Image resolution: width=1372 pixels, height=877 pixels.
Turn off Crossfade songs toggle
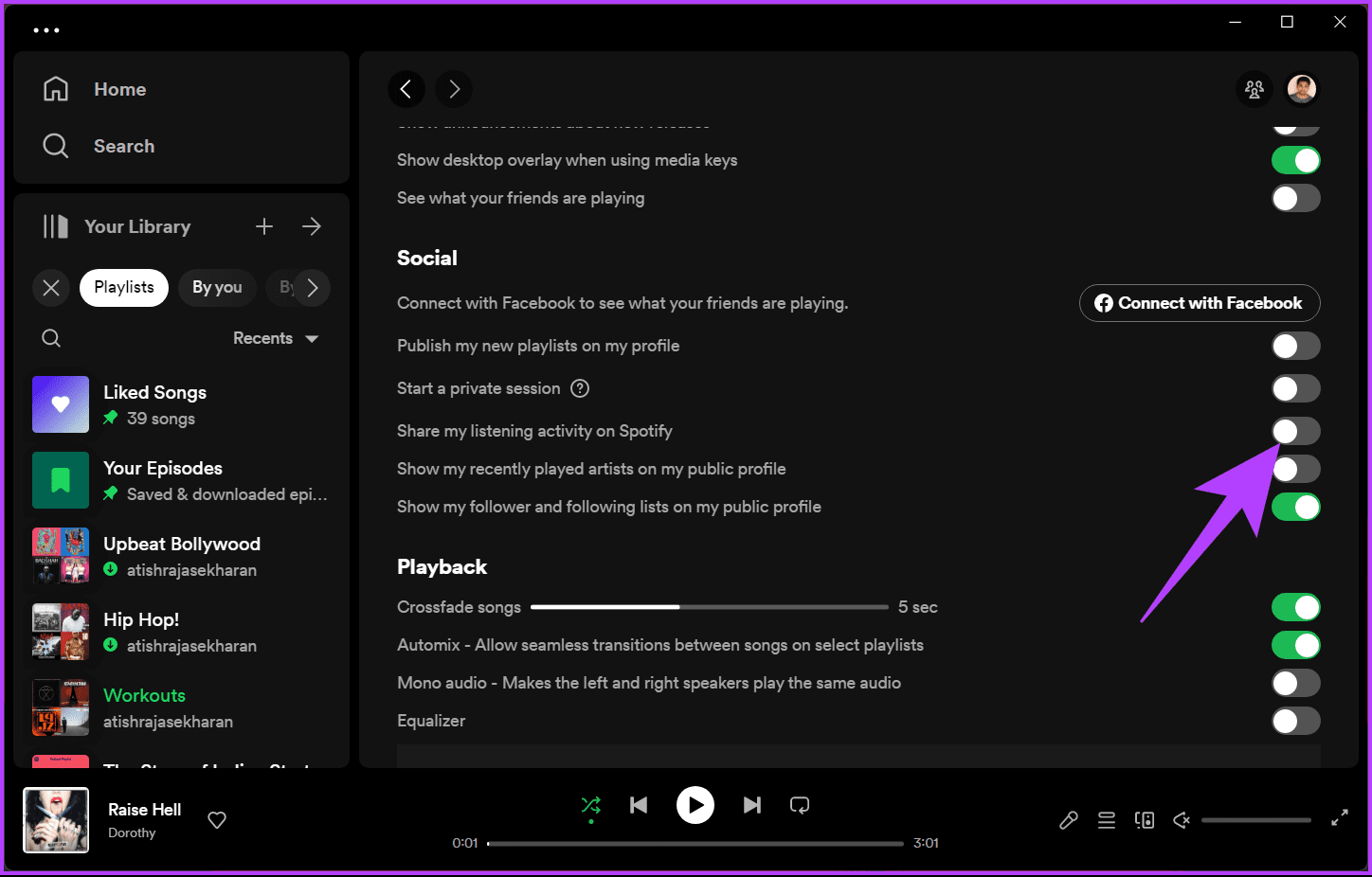(x=1295, y=607)
